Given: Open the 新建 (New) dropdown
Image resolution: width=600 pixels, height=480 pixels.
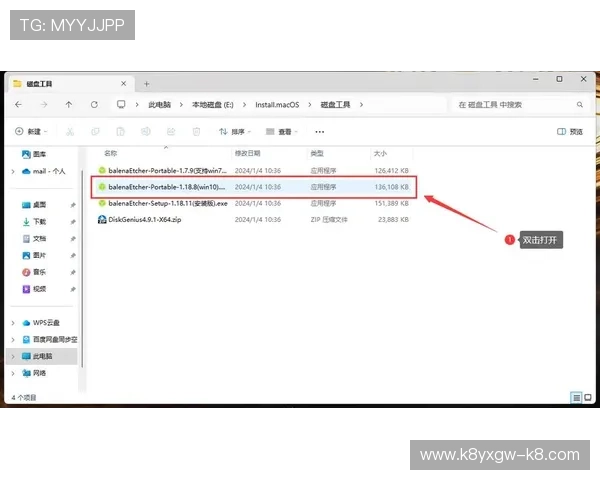Looking at the screenshot, I should [32, 131].
